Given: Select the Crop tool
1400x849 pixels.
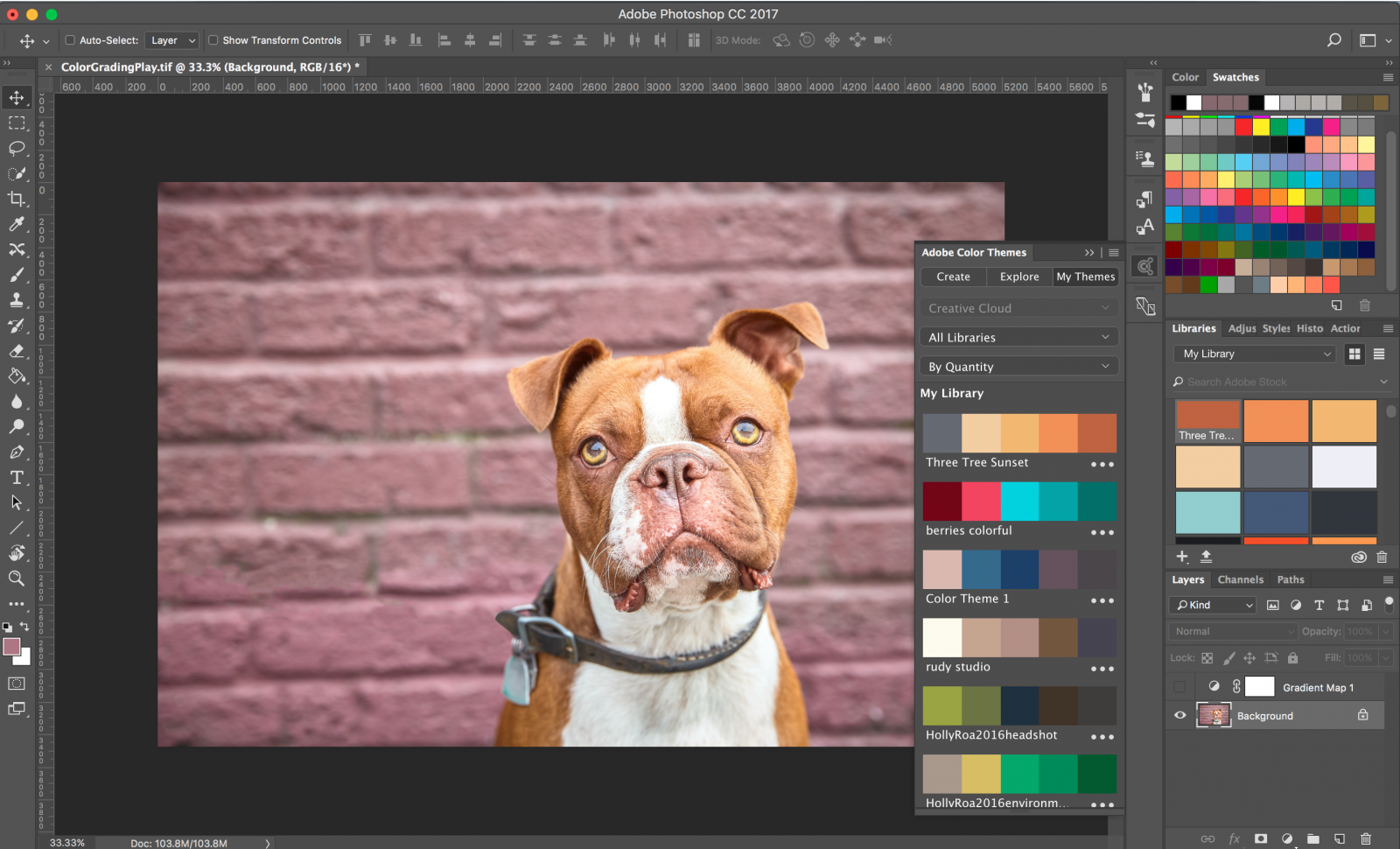Looking at the screenshot, I should (x=17, y=199).
